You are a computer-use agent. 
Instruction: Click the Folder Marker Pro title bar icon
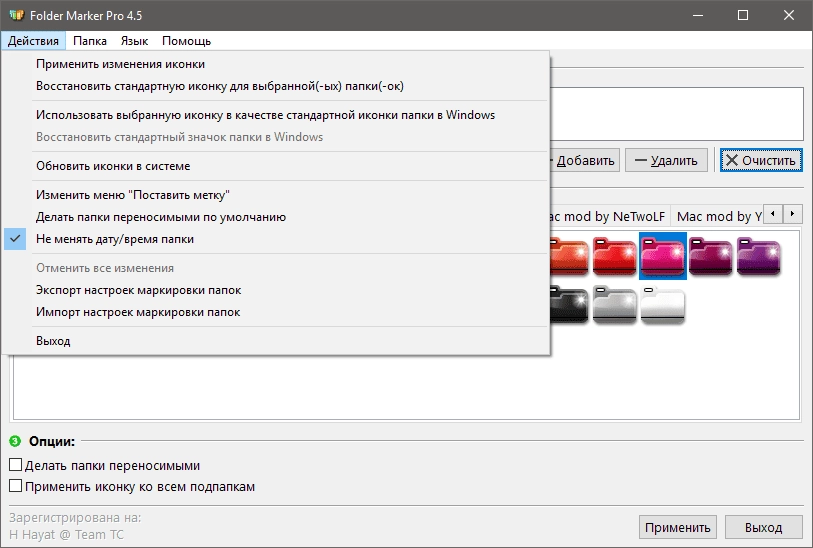[17, 15]
